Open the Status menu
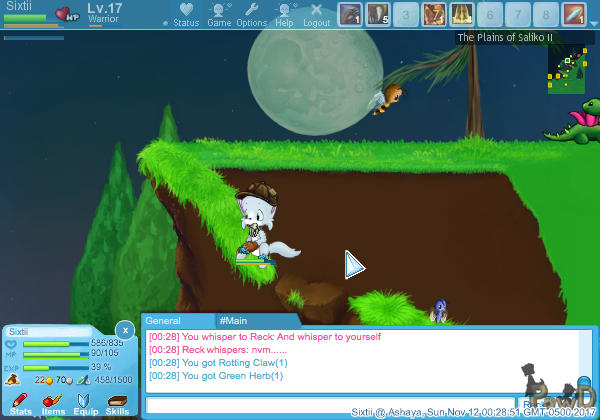 pos(186,14)
